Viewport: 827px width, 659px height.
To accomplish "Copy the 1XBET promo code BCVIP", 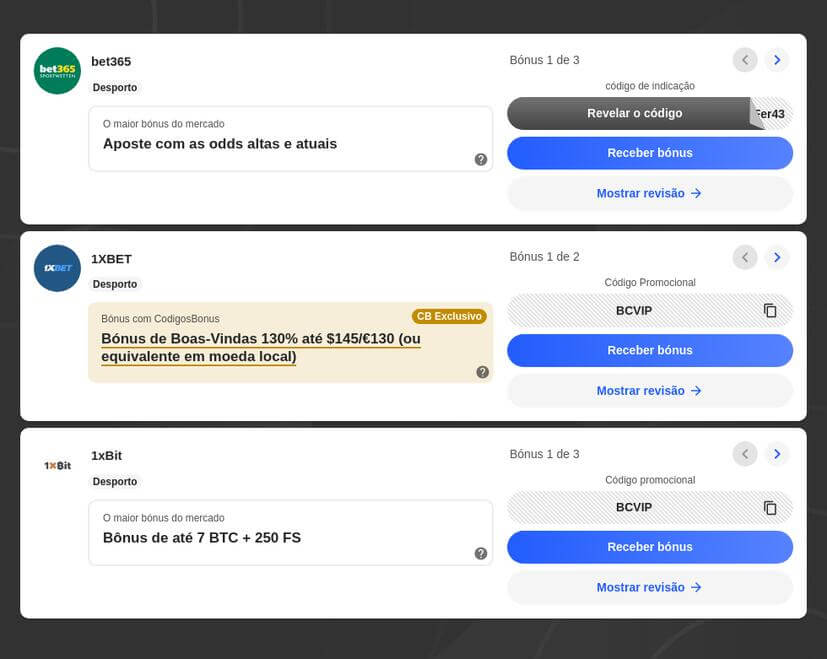I will 770,311.
